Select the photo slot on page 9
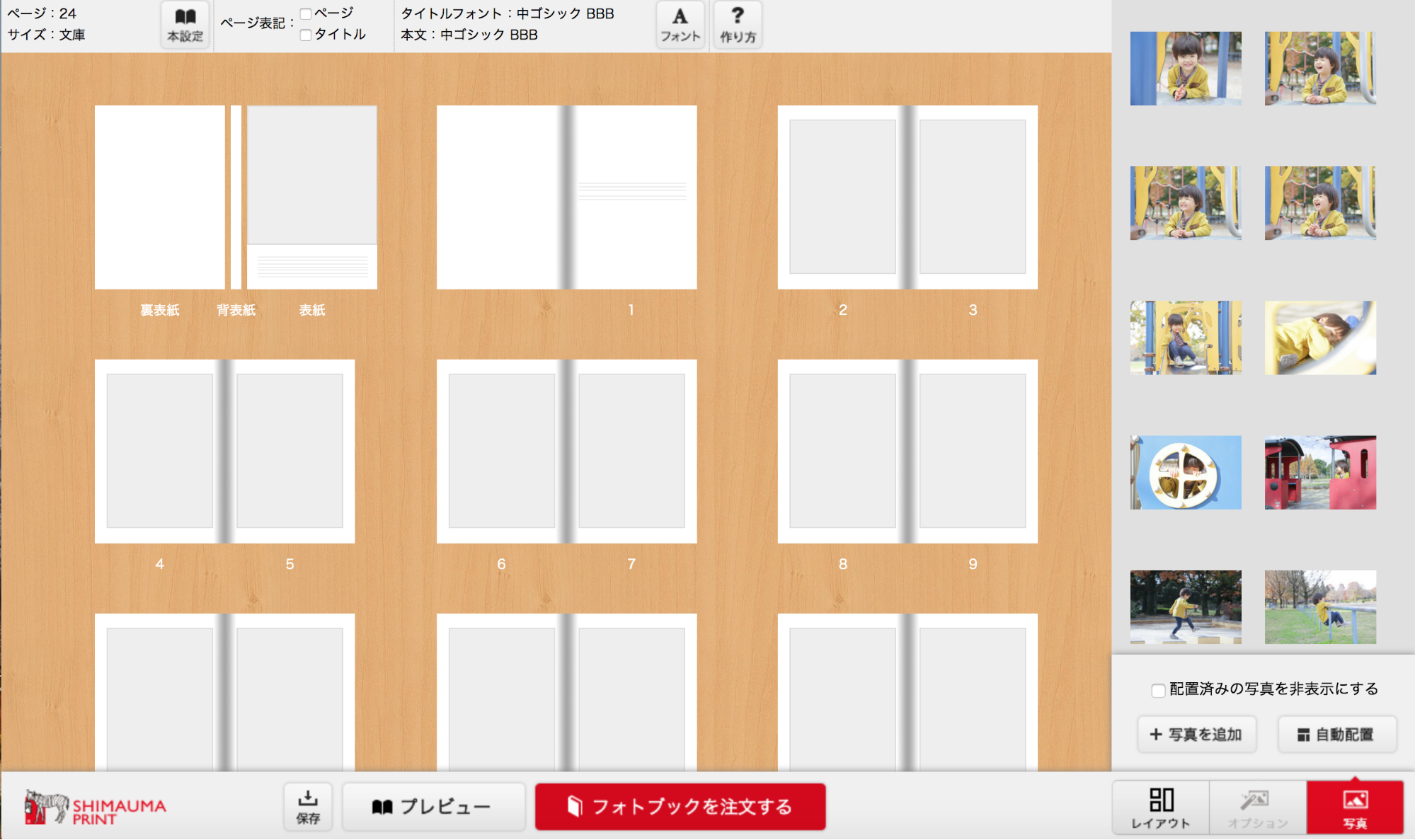The height and width of the screenshot is (840, 1415). point(973,451)
